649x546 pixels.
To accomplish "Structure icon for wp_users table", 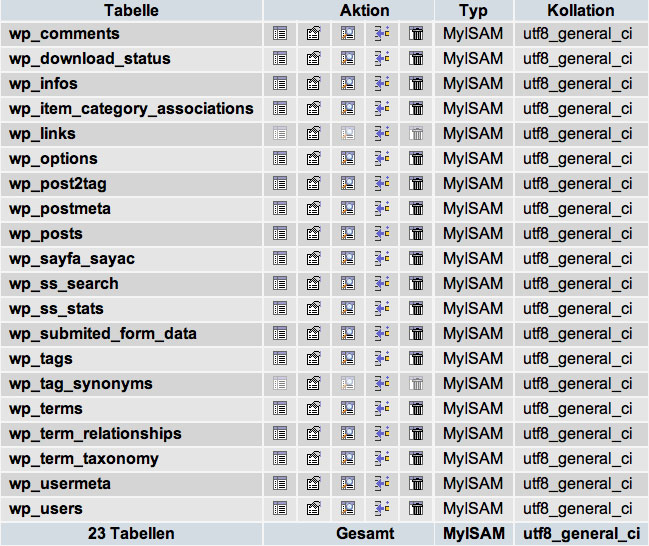I will [314, 508].
